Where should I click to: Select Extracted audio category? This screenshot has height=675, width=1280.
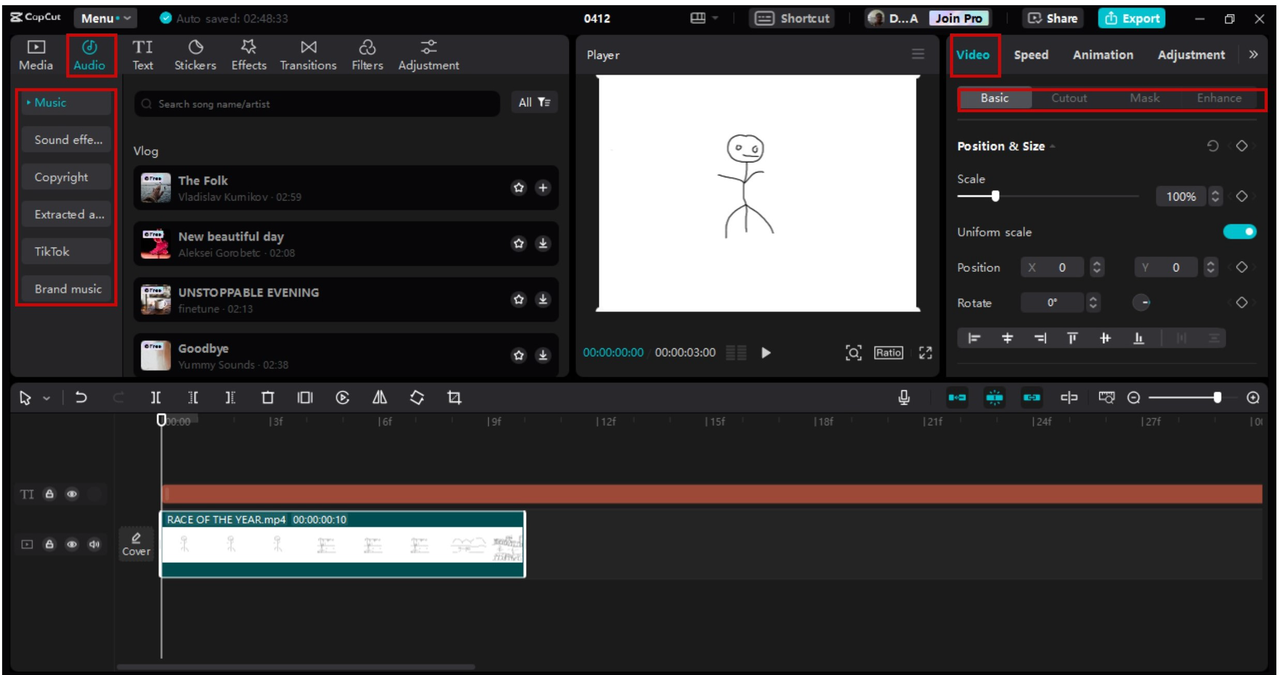(67, 214)
